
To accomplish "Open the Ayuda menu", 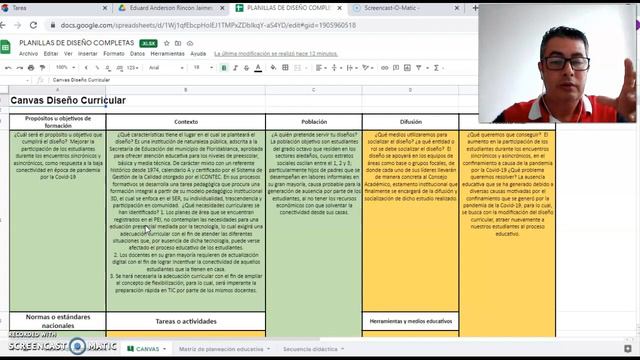I will [x=198, y=53].
